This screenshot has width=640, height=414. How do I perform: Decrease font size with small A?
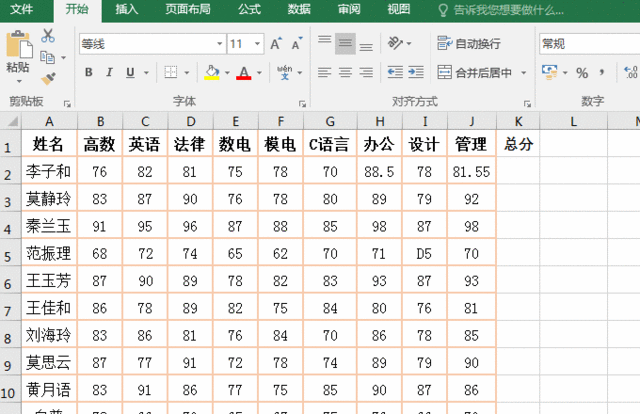tap(297, 44)
